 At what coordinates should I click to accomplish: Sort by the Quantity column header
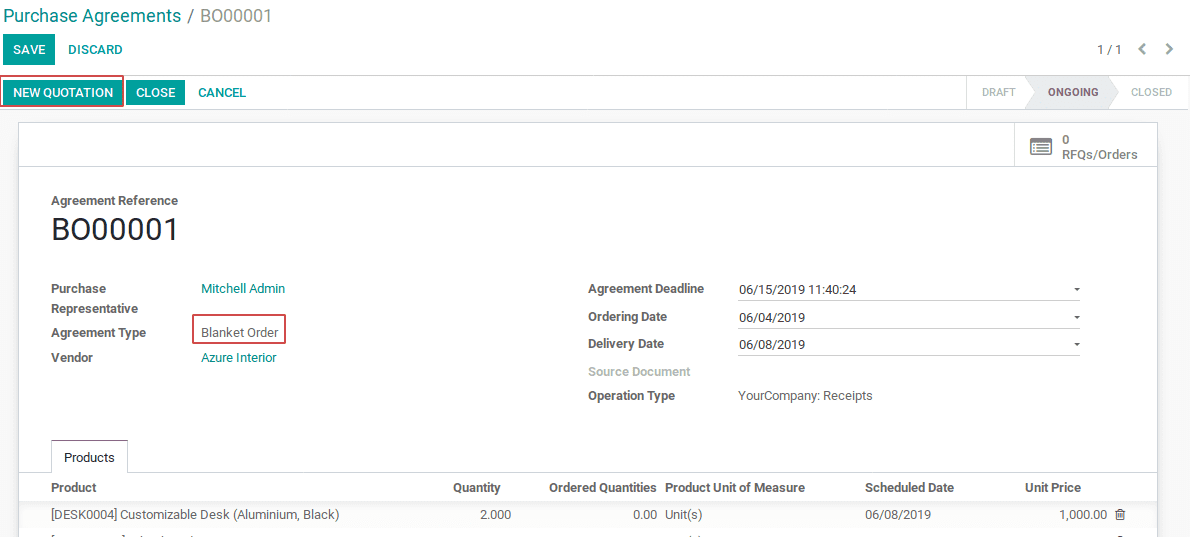tap(477, 488)
